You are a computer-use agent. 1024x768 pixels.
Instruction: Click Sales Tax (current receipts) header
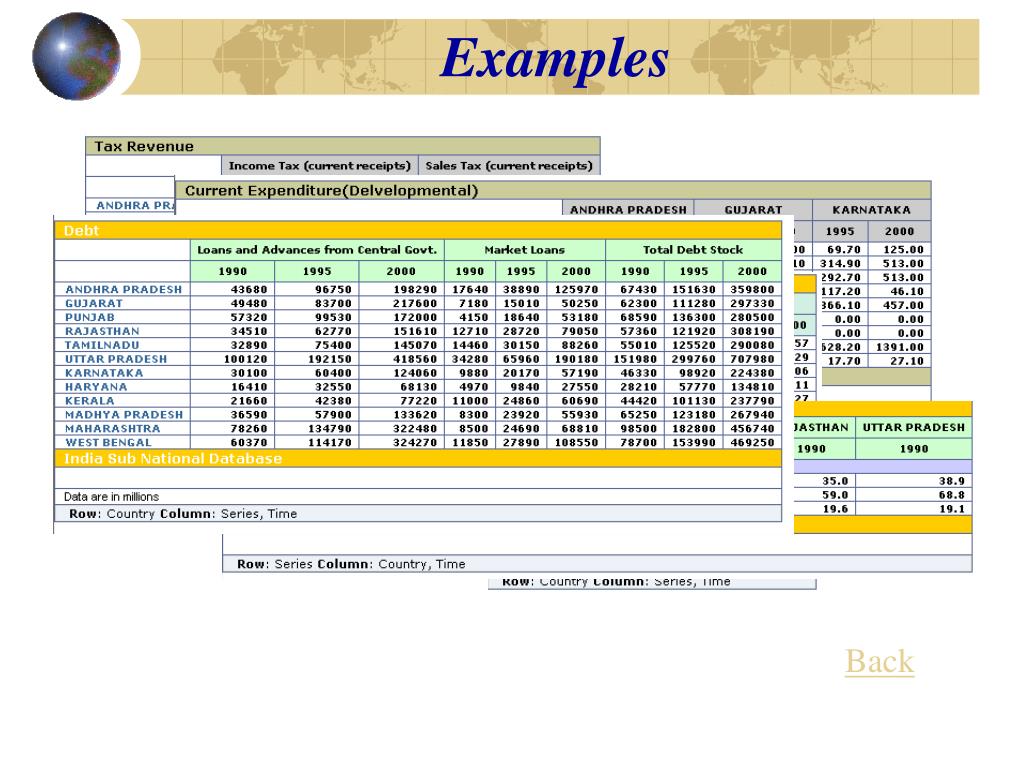pyautogui.click(x=509, y=166)
